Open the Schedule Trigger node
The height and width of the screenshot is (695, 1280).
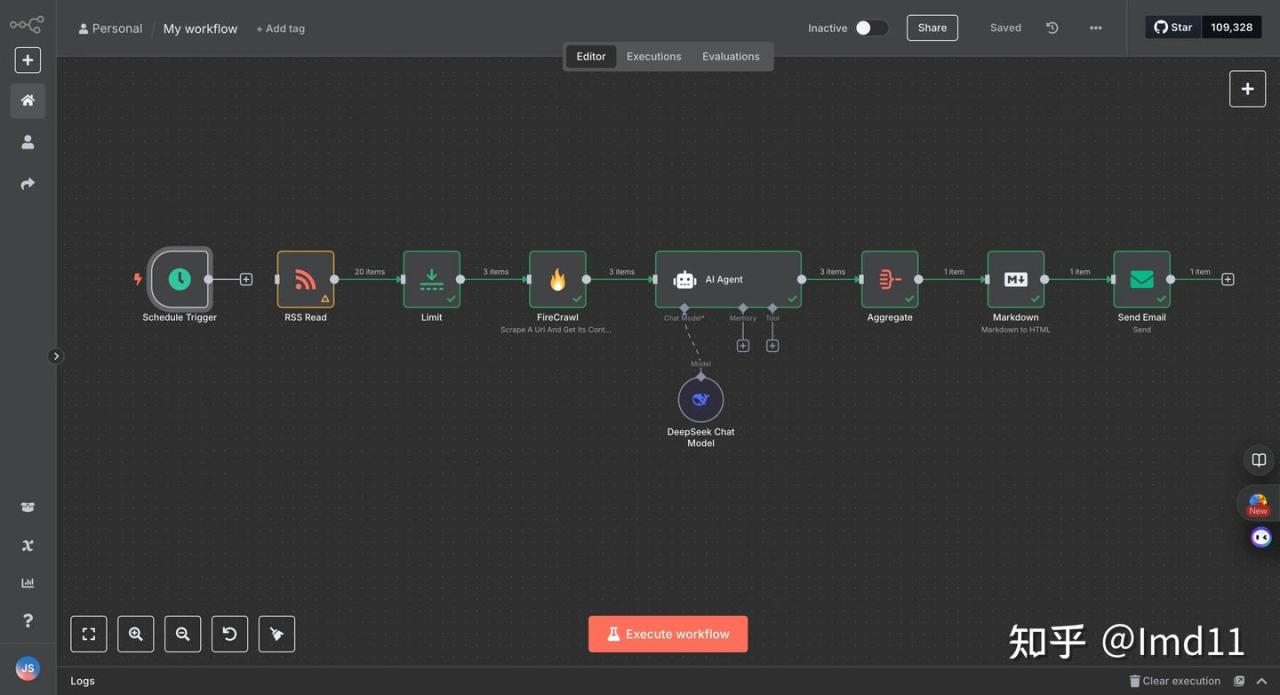click(x=179, y=279)
